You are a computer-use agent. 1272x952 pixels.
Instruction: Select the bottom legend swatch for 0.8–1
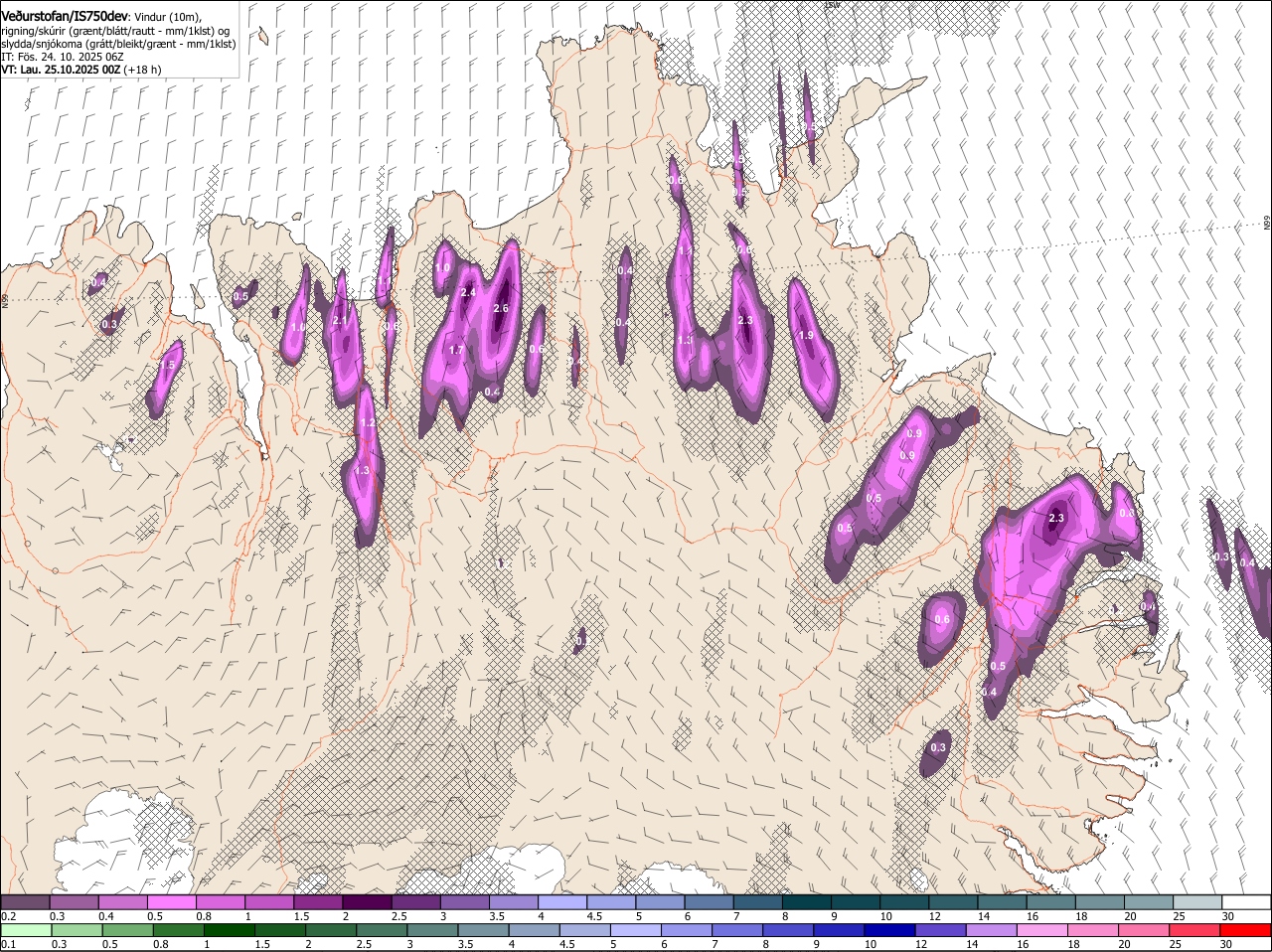[179, 930]
